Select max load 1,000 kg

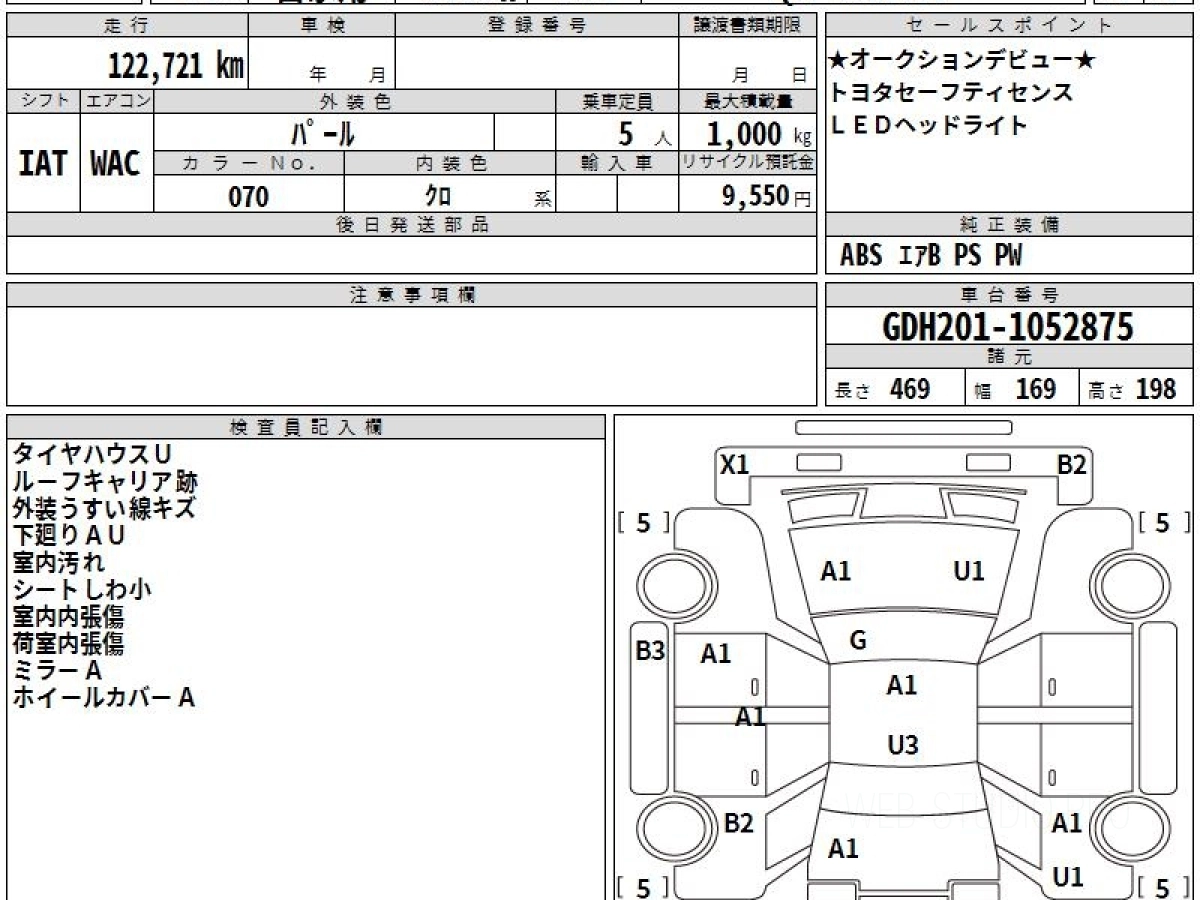pyautogui.click(x=759, y=134)
